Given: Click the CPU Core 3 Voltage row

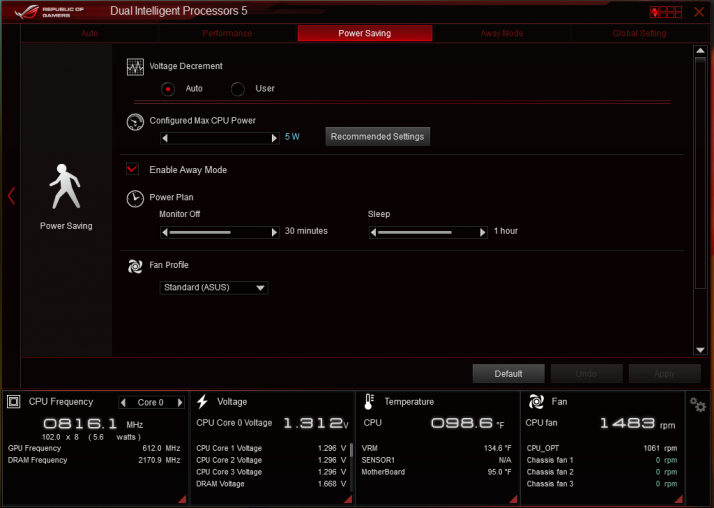Looking at the screenshot, I should (271, 472).
